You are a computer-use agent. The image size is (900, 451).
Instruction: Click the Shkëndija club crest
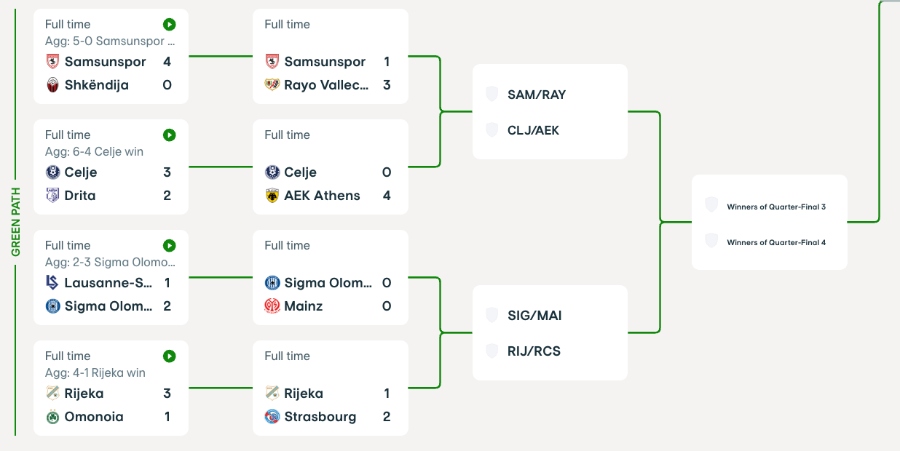pos(53,85)
